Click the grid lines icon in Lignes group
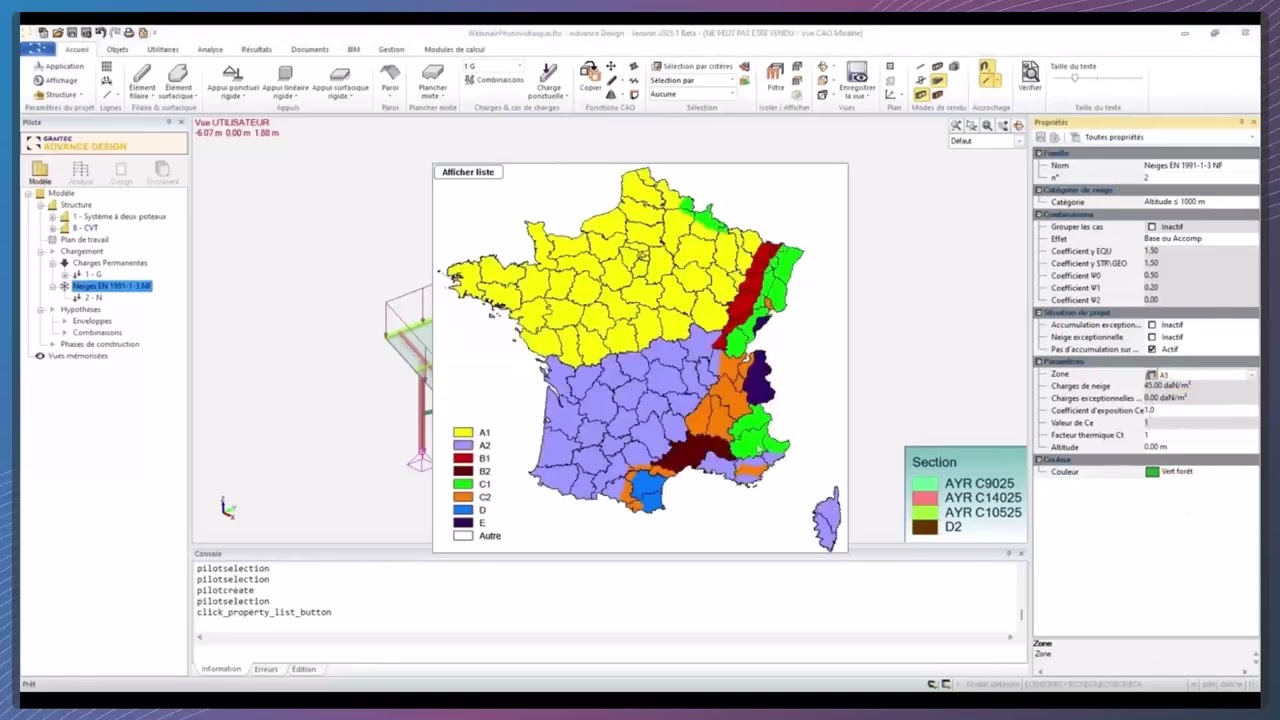1280x720 pixels. point(106,66)
